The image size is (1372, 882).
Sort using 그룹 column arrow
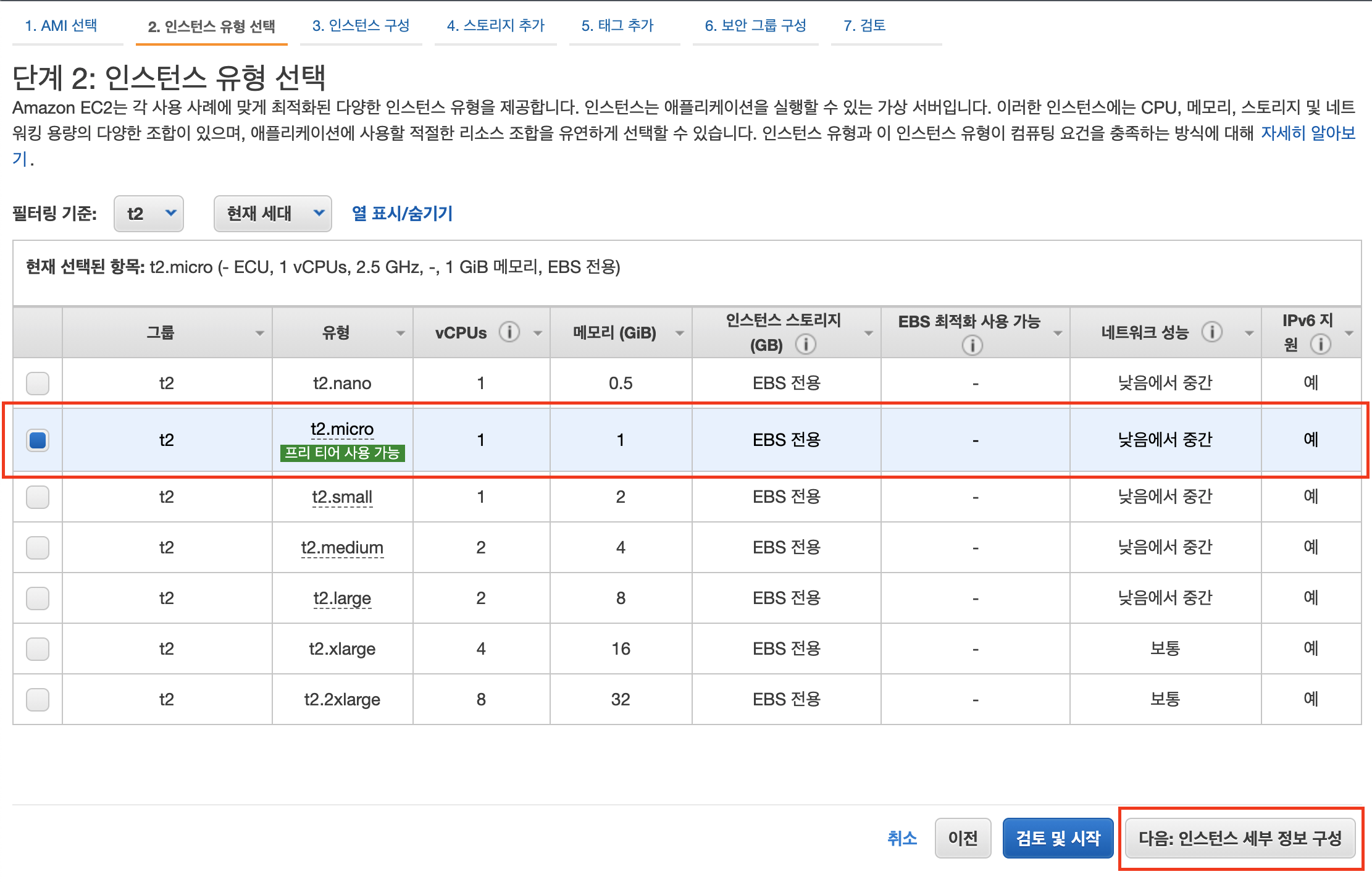click(259, 334)
